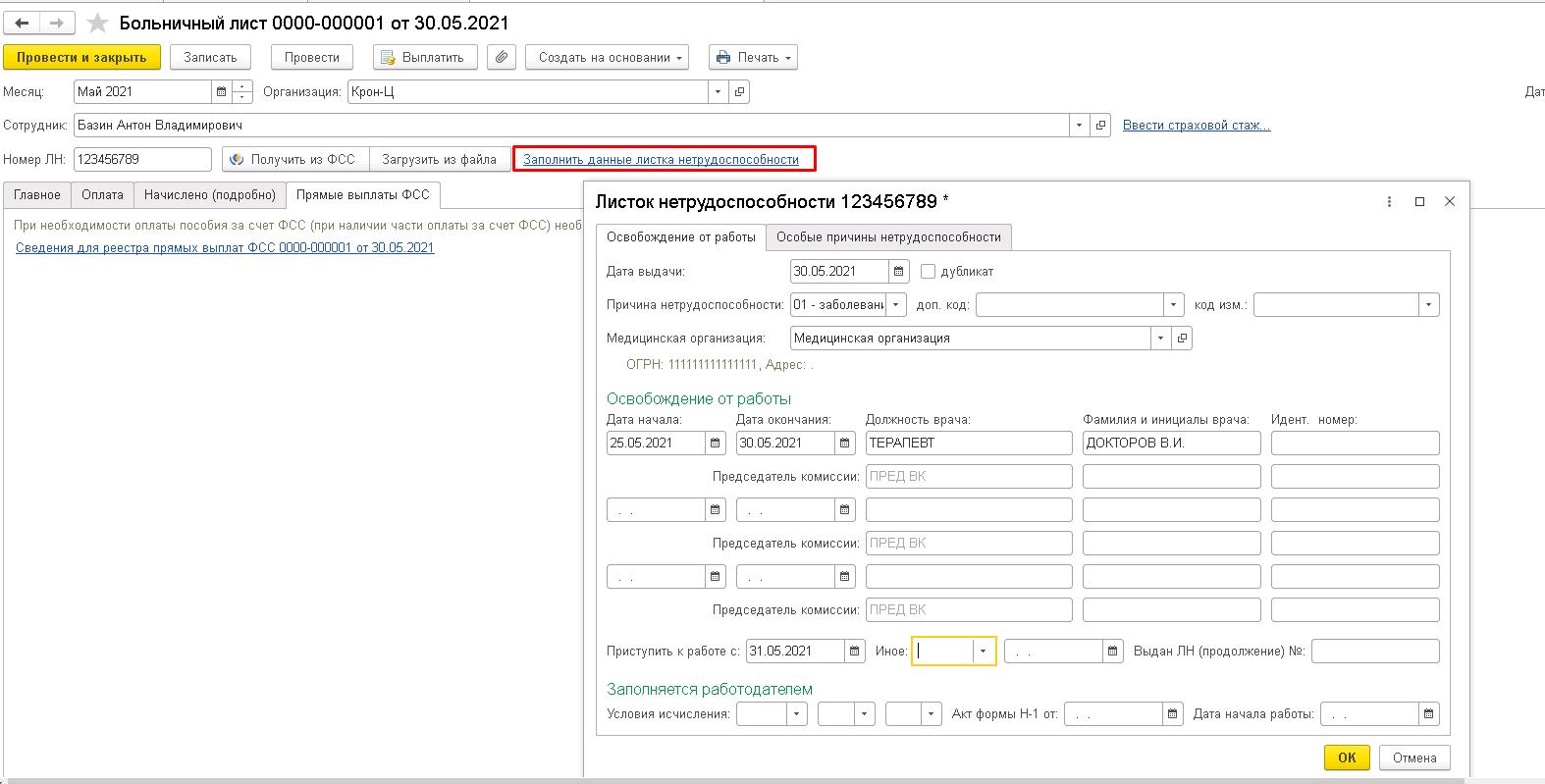Step the Месяц value with the spinner
1545x784 pixels.
pos(242,92)
